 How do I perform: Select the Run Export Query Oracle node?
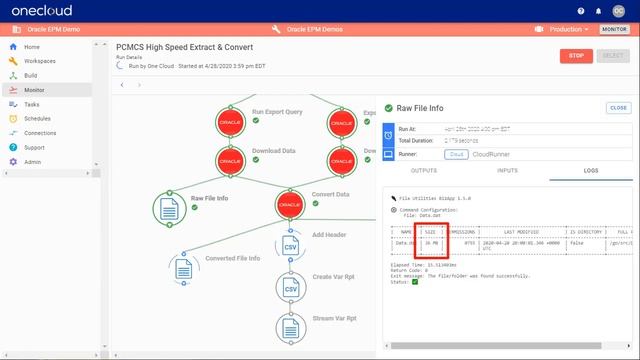tap(230, 122)
